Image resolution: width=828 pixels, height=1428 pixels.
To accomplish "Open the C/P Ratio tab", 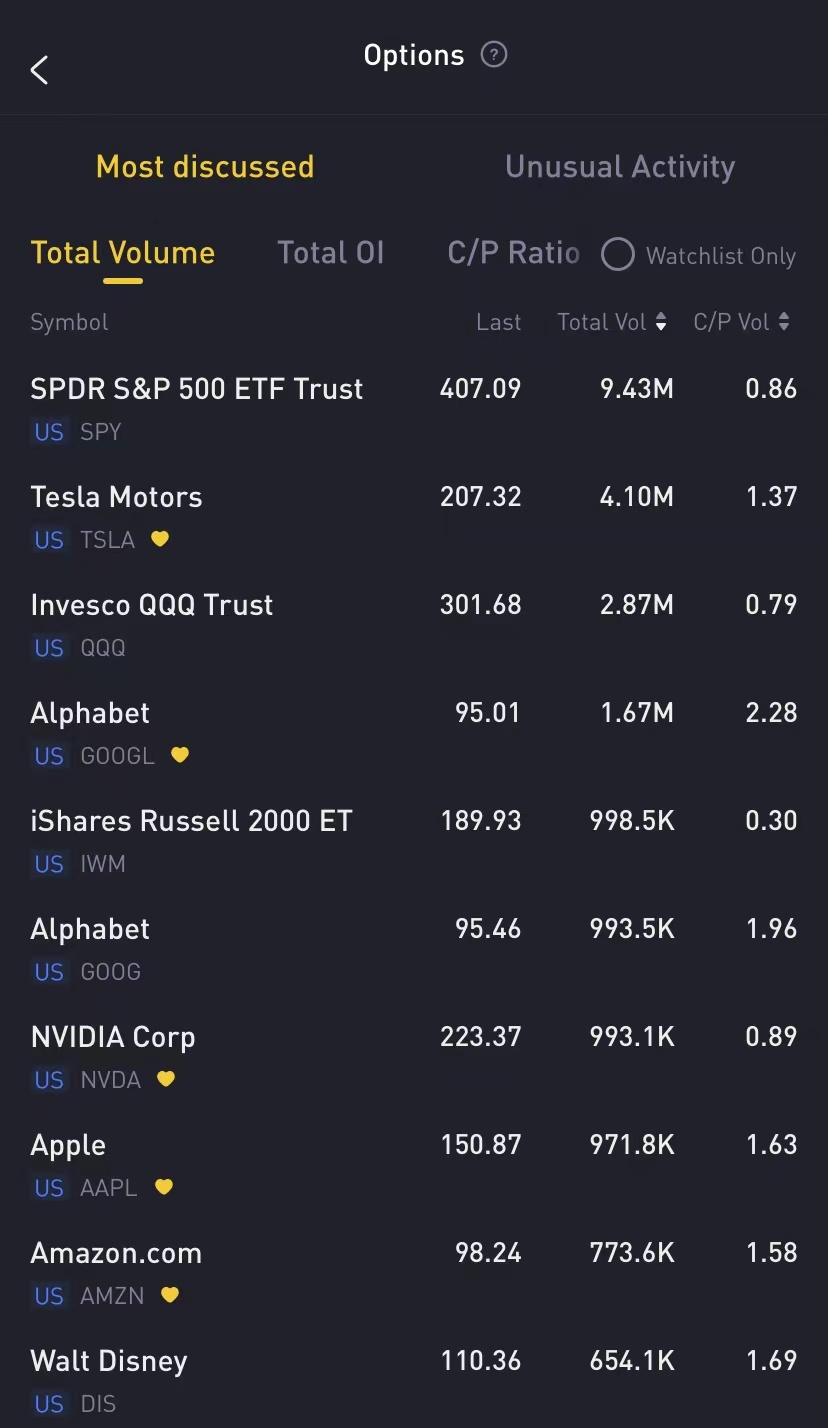I will pyautogui.click(x=513, y=253).
